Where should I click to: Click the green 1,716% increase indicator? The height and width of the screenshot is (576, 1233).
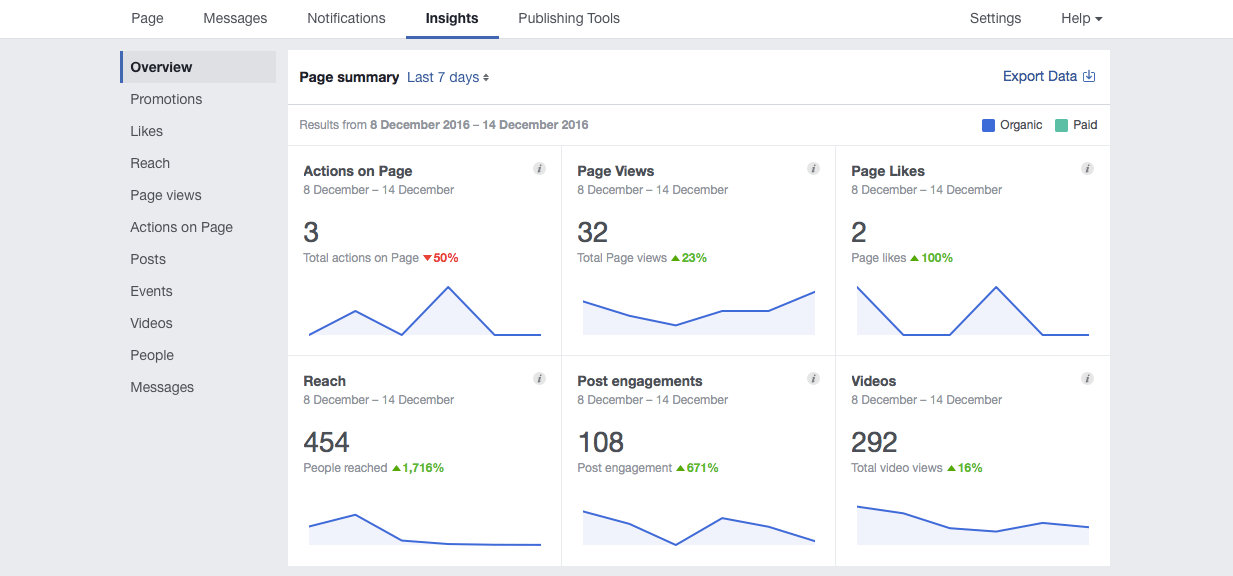pyautogui.click(x=418, y=468)
